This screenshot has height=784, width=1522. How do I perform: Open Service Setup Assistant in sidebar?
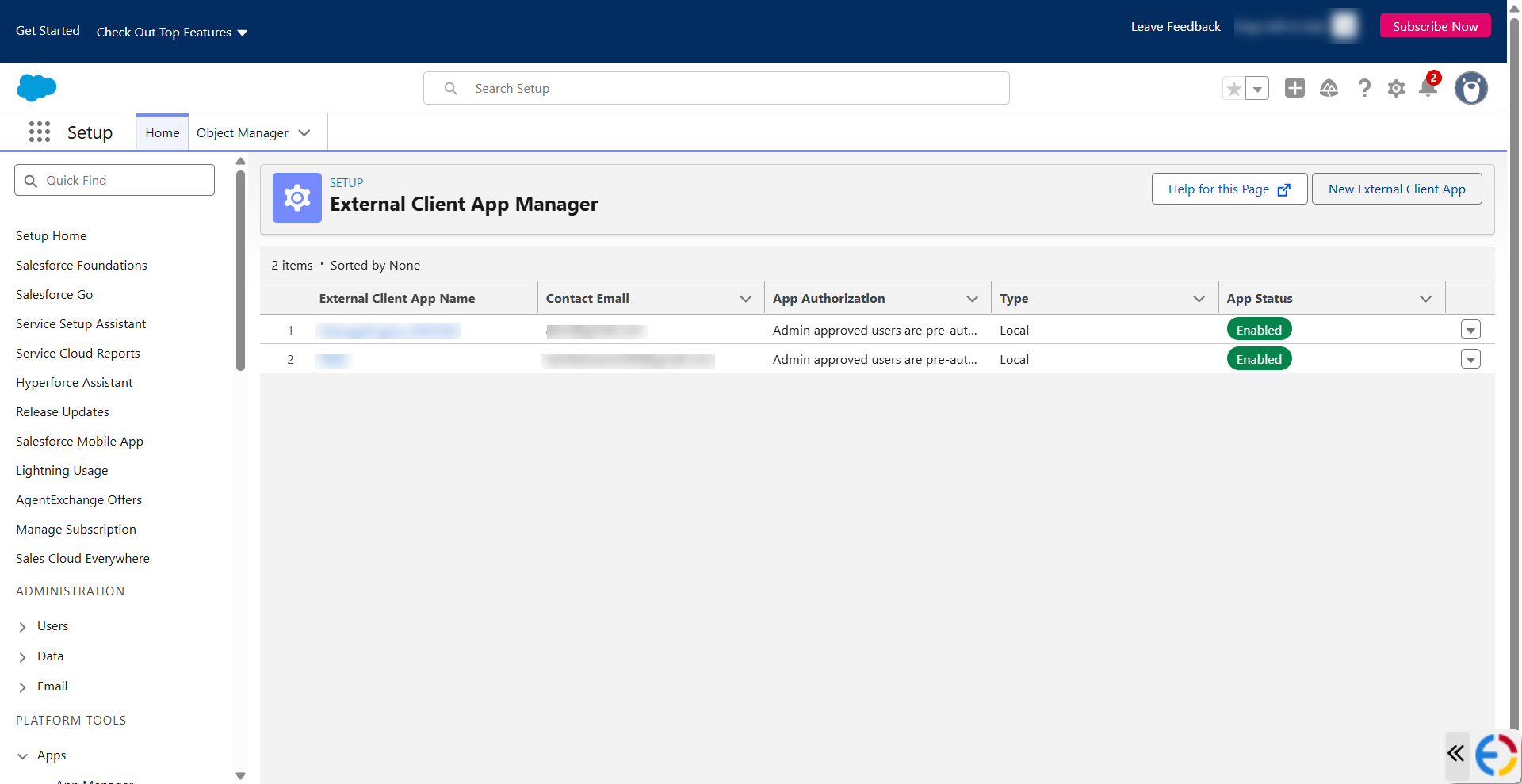click(x=81, y=323)
